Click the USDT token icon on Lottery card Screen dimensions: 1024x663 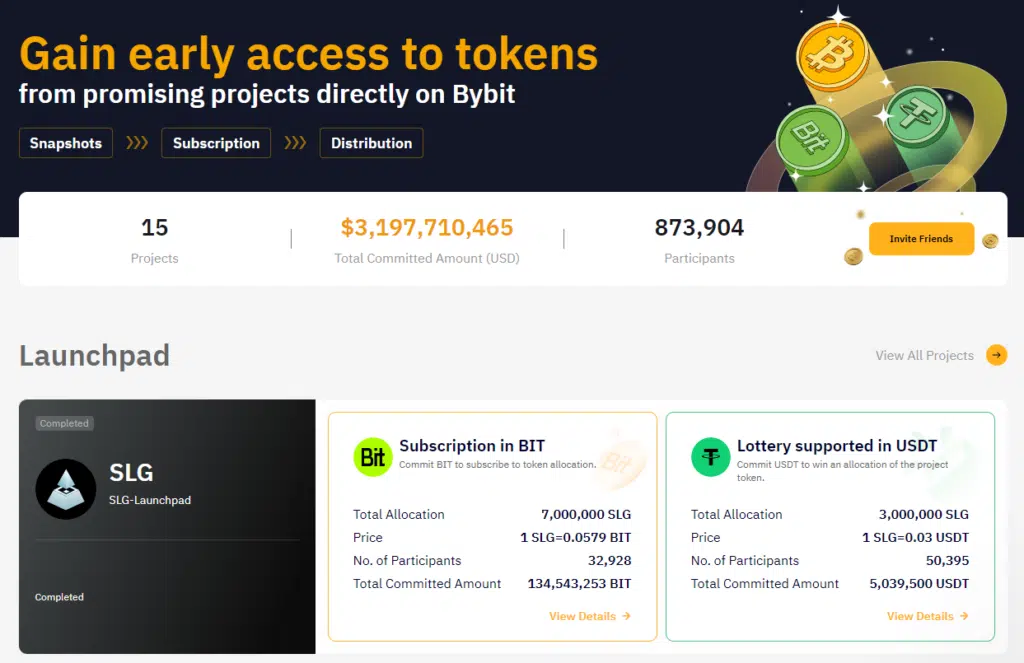click(709, 456)
